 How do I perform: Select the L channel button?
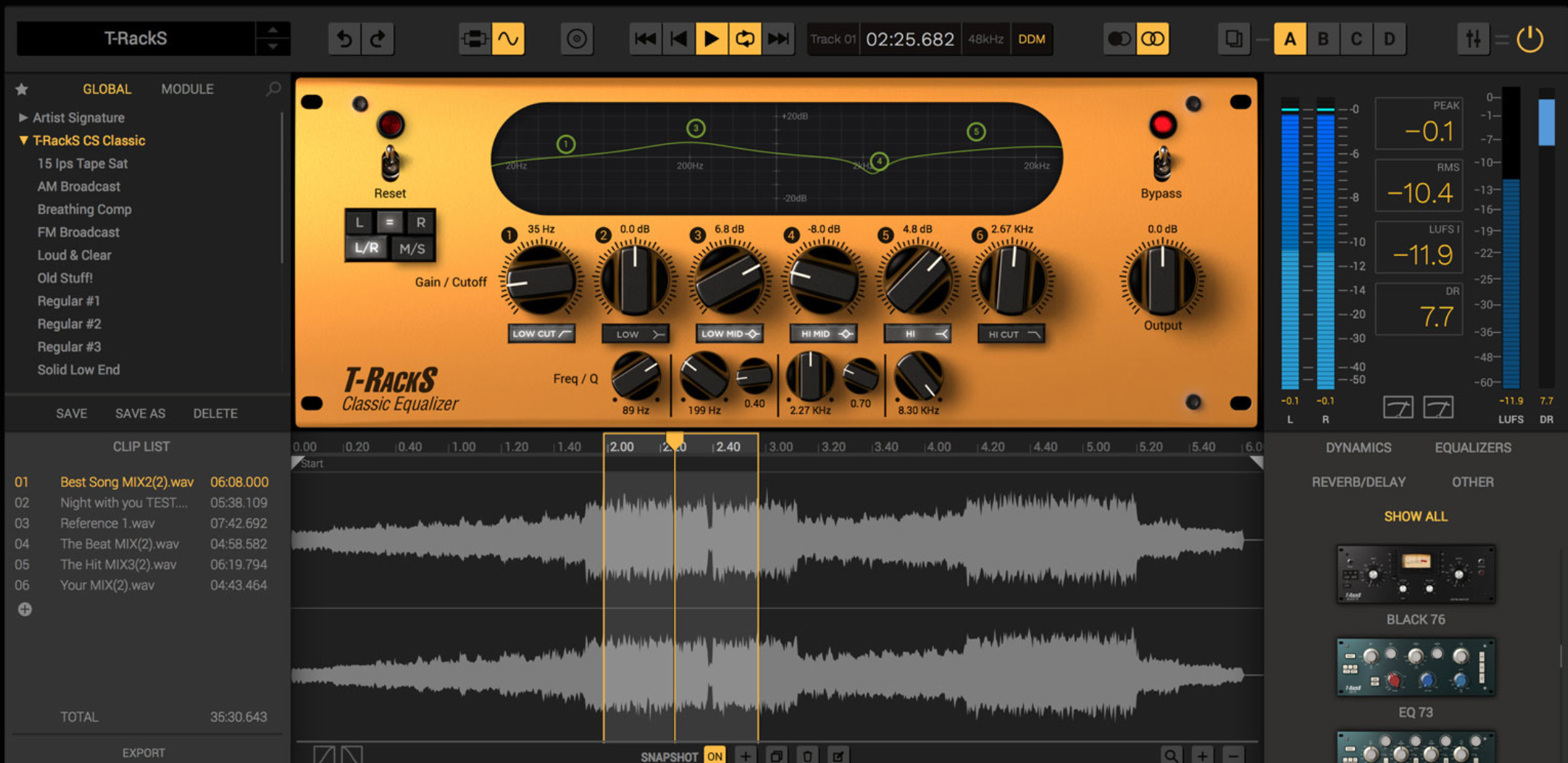coord(359,222)
